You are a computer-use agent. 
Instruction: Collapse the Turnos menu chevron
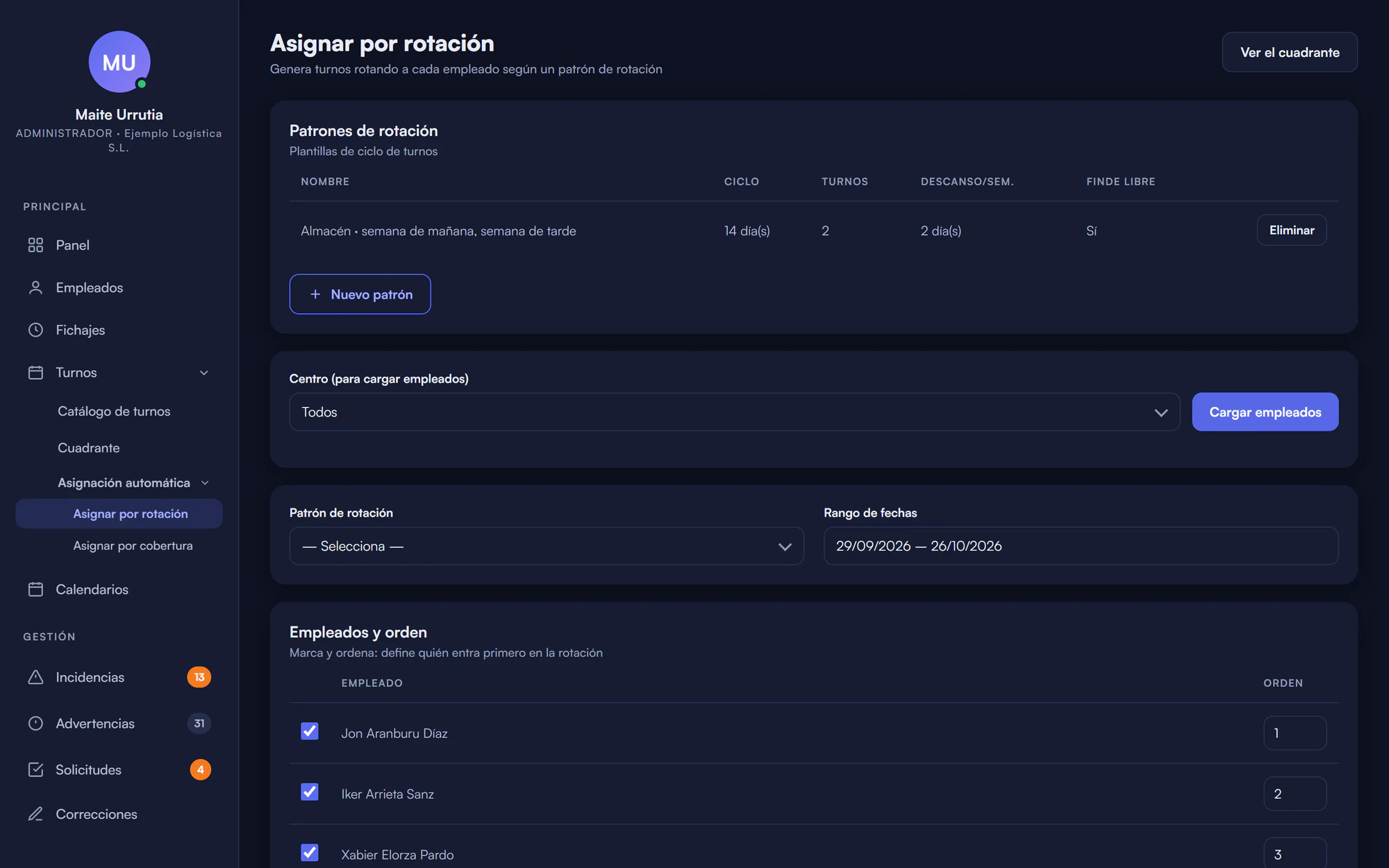(x=204, y=373)
